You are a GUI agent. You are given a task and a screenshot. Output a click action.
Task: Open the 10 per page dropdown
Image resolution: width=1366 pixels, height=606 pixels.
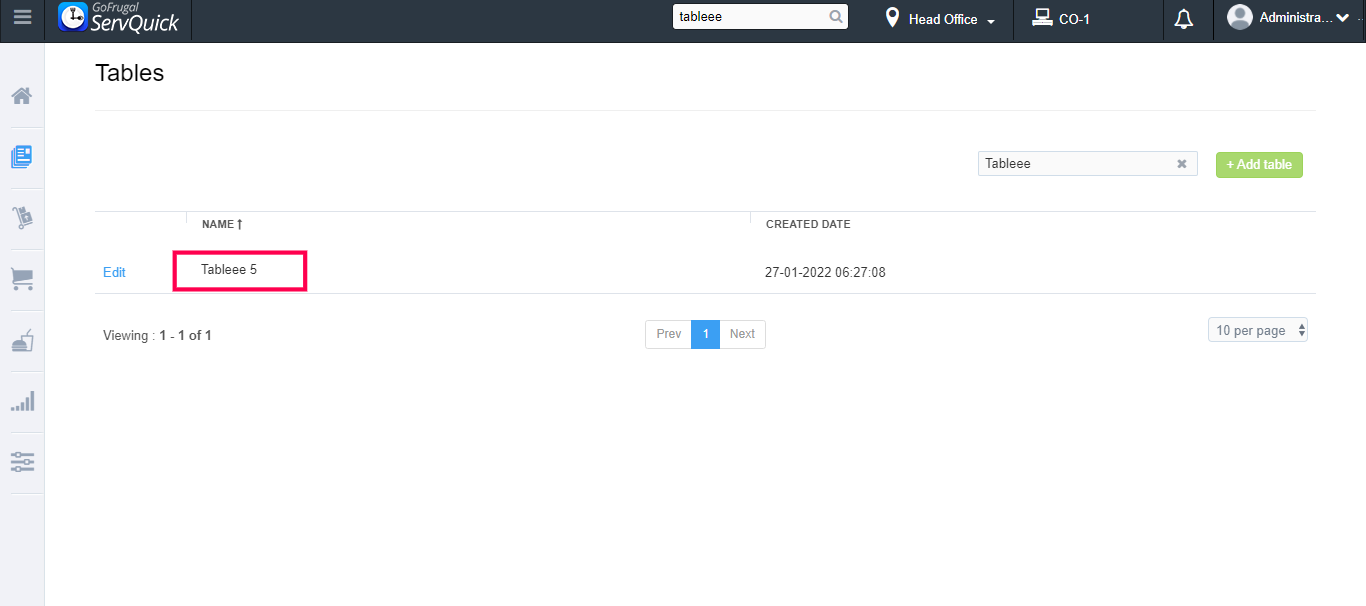(x=1258, y=330)
